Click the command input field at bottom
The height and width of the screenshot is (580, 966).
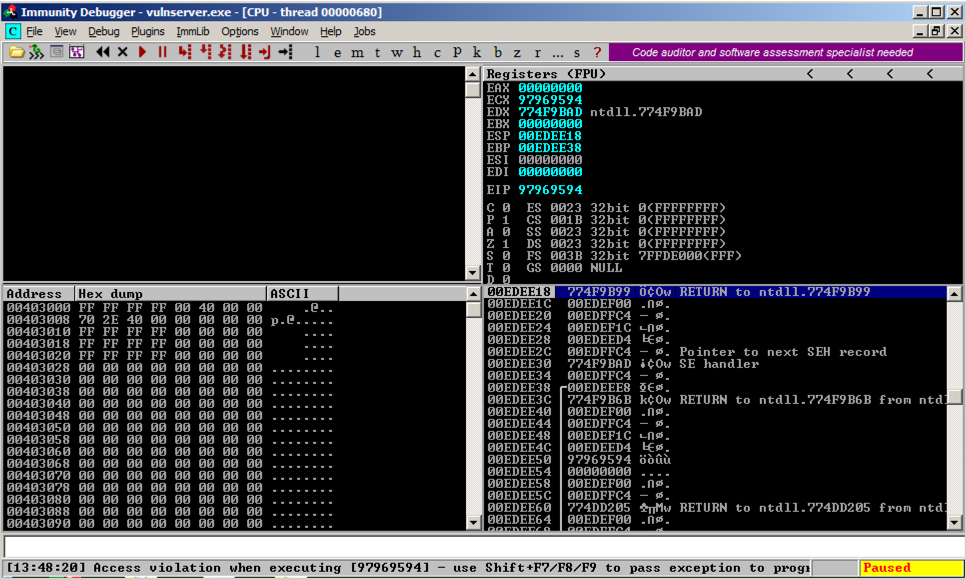483,547
